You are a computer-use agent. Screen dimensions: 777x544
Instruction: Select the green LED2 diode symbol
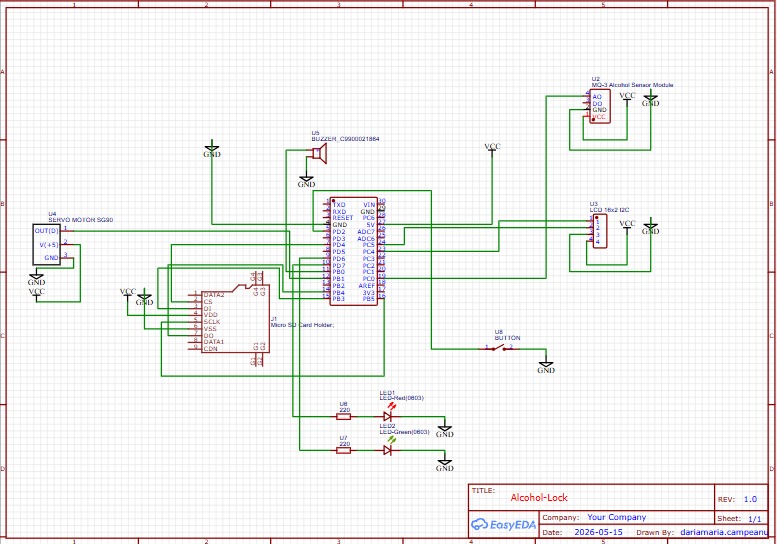(x=388, y=450)
